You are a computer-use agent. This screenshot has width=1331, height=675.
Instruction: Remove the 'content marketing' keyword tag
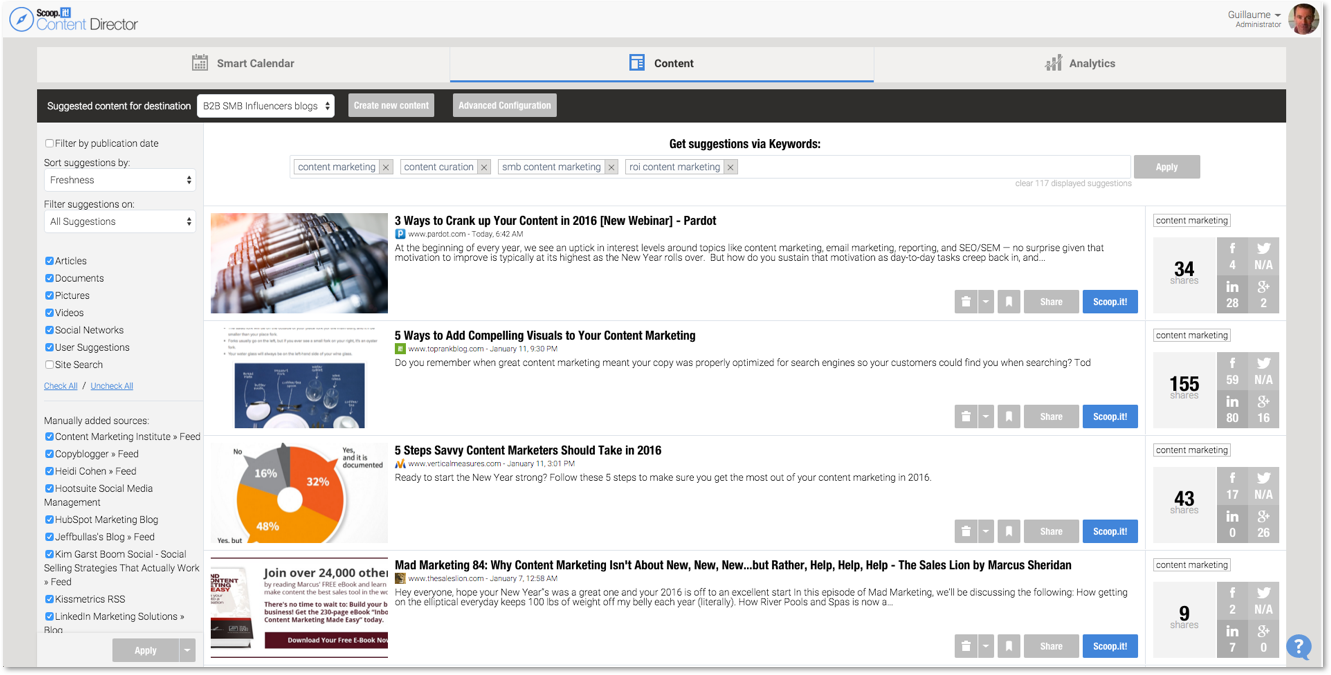coord(385,168)
